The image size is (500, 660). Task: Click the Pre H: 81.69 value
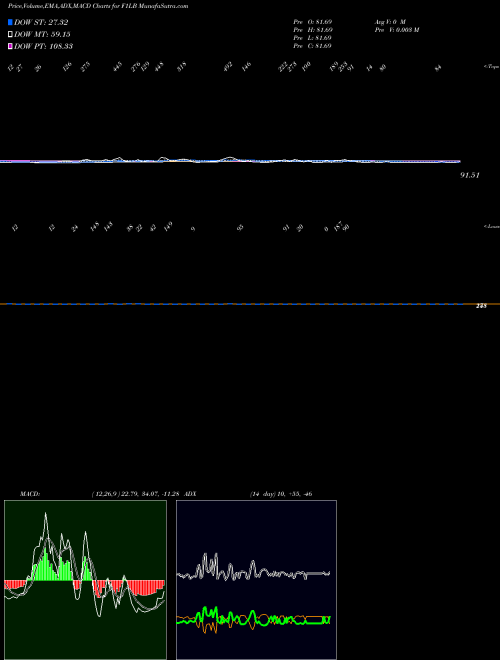point(313,30)
